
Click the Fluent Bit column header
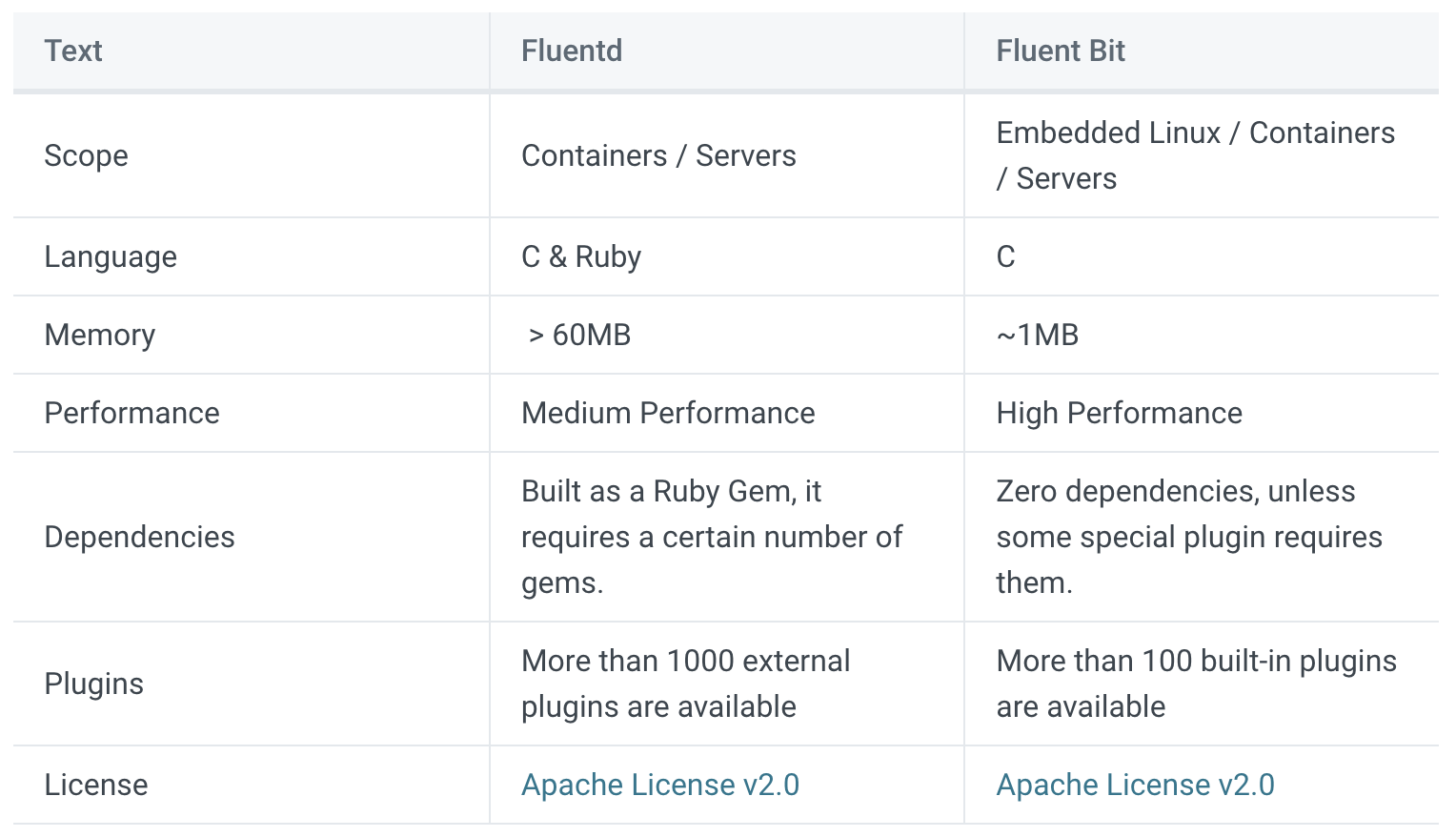[1061, 51]
